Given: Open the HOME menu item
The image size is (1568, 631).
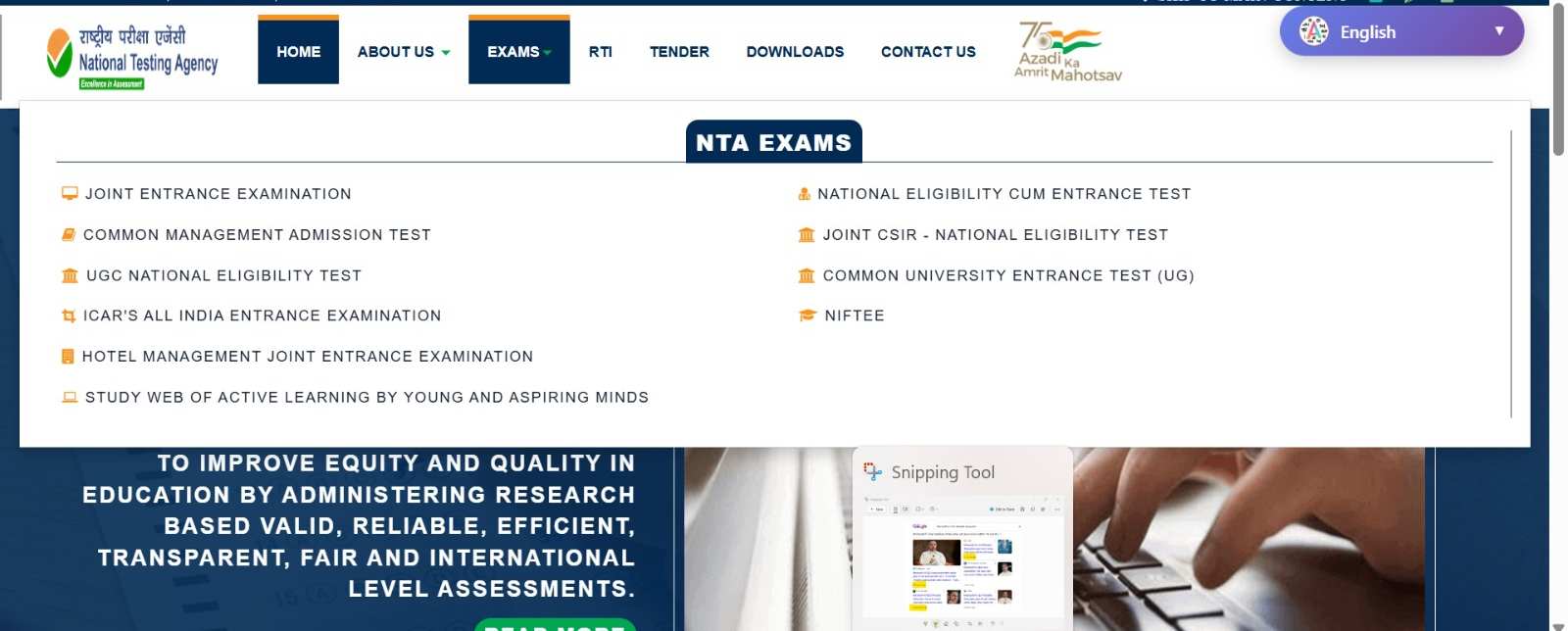Looking at the screenshot, I should click(x=298, y=51).
